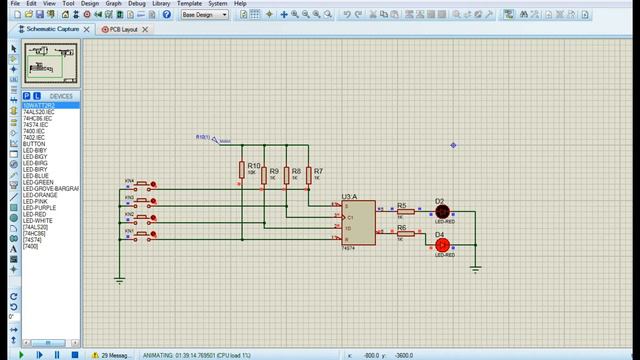Click the Rotate clockwise icon

(x=13, y=297)
